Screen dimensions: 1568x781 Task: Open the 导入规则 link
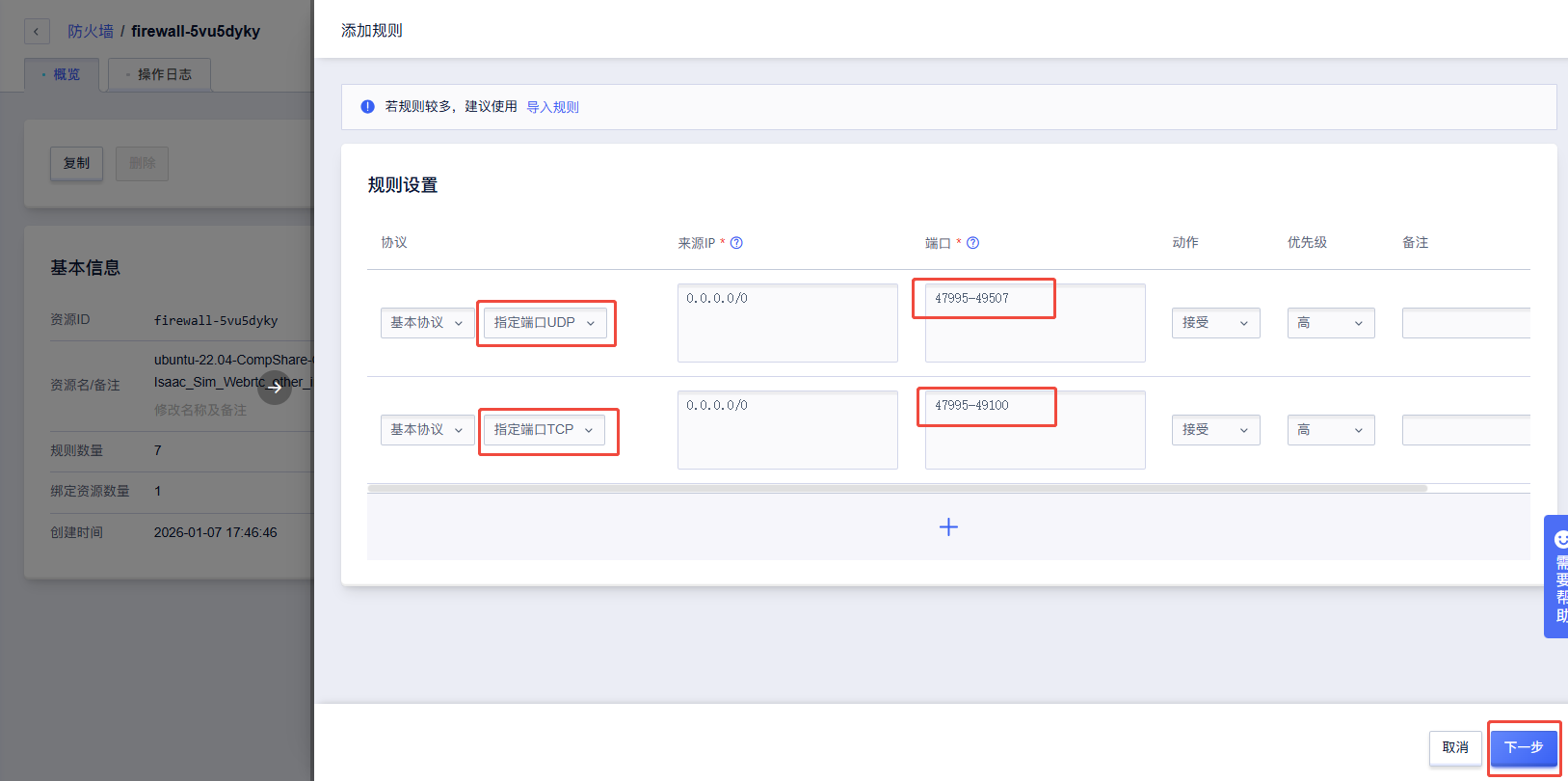coord(552,107)
